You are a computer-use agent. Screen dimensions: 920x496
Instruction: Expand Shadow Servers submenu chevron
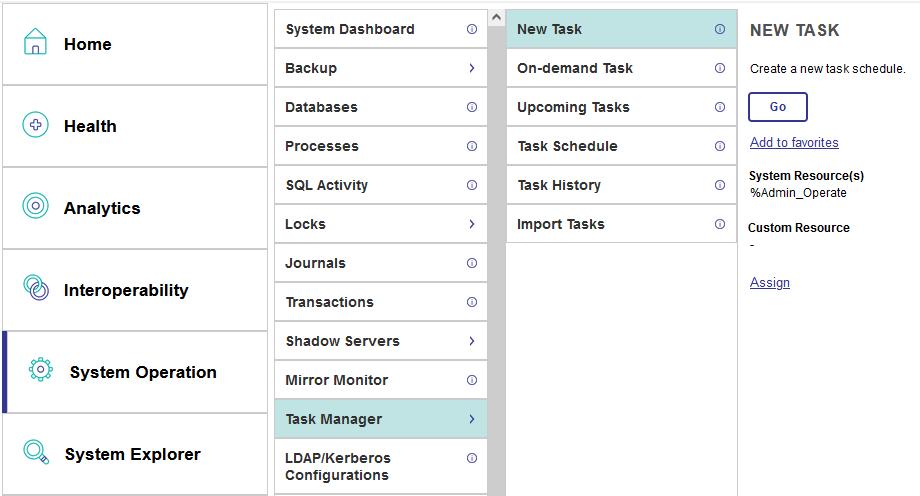click(x=472, y=341)
